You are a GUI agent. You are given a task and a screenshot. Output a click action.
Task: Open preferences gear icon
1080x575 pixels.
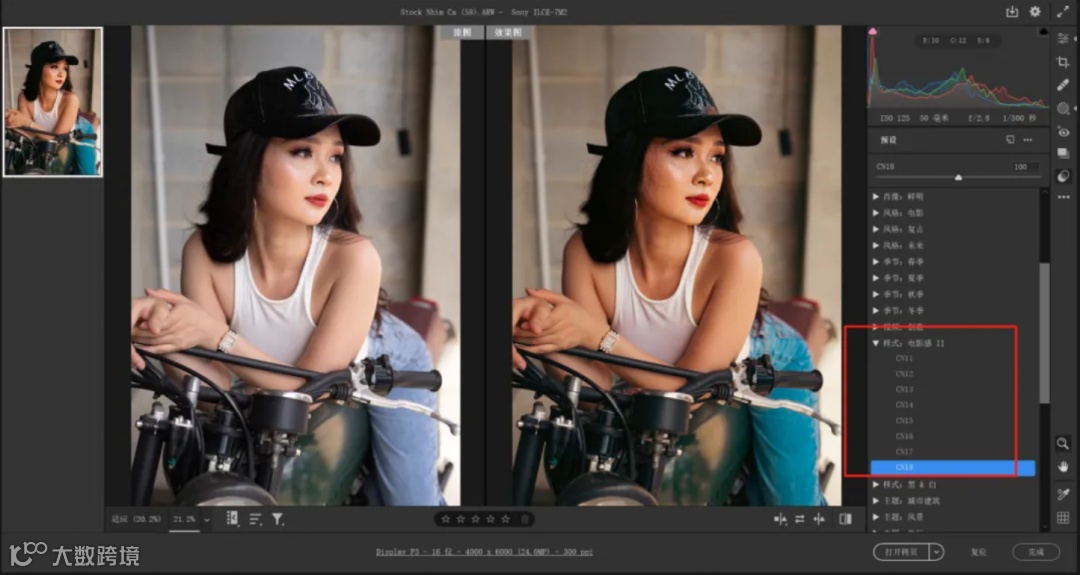click(x=1035, y=12)
